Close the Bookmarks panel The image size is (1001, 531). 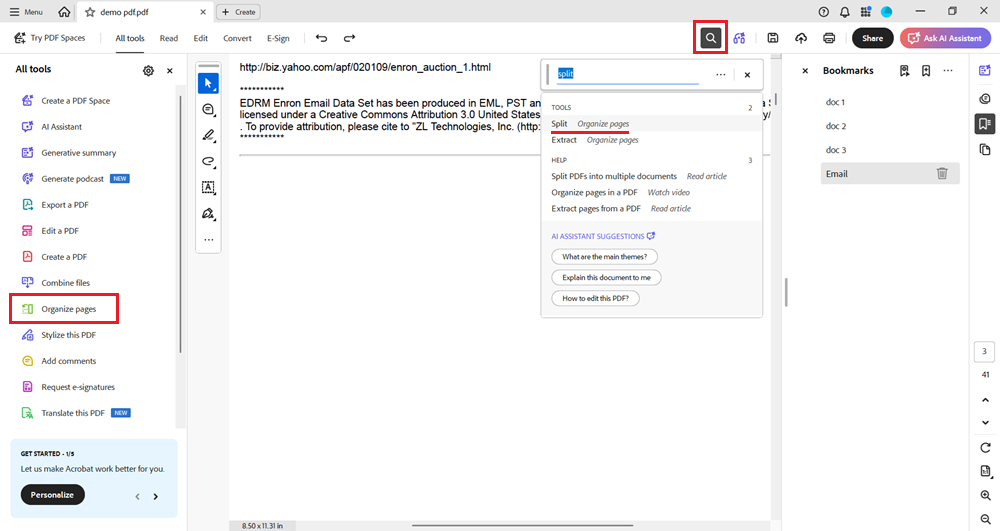pyautogui.click(x=805, y=71)
